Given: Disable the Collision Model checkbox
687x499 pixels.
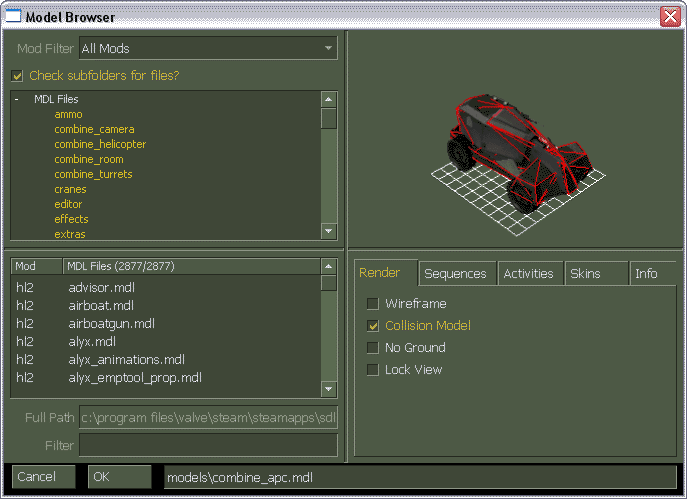Looking at the screenshot, I should pyautogui.click(x=373, y=326).
